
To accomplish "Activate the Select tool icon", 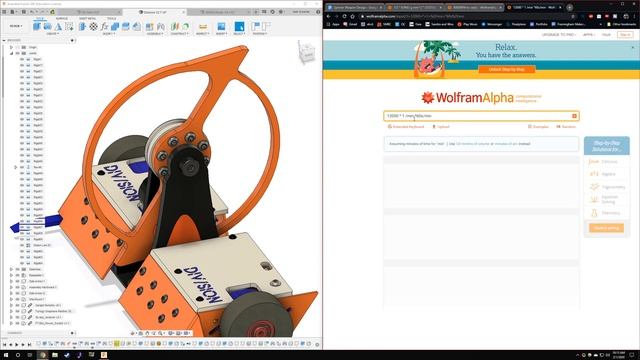I will (239, 27).
